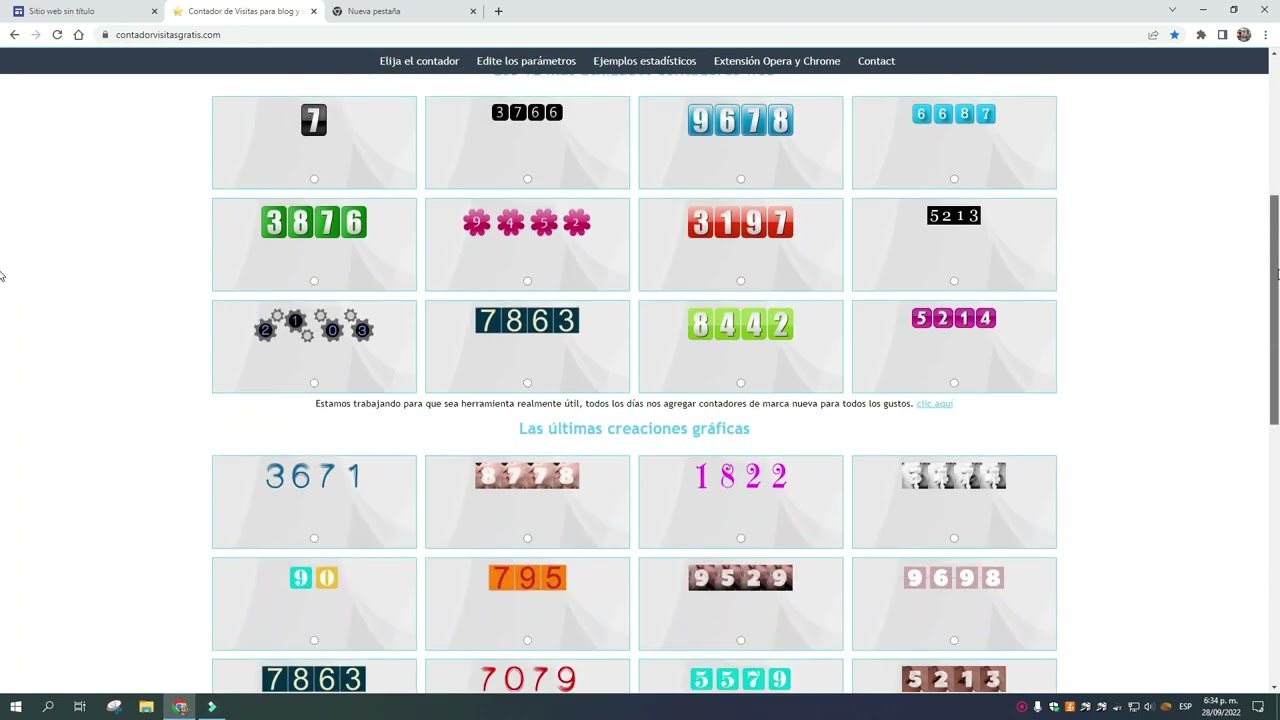Screen dimensions: 1280x720
Task: Pick radio under magenta '1822' counter
Action: [x=741, y=538]
